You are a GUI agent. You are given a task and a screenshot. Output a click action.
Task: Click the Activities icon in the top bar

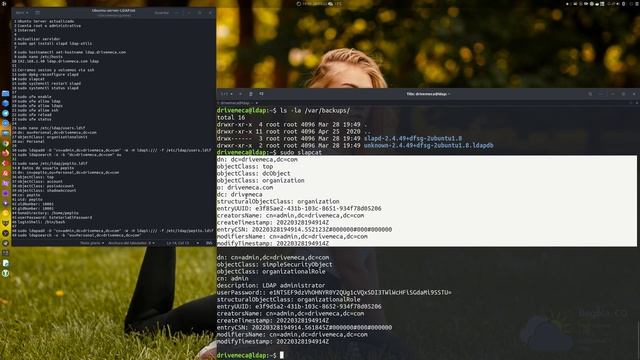pos(4,3)
